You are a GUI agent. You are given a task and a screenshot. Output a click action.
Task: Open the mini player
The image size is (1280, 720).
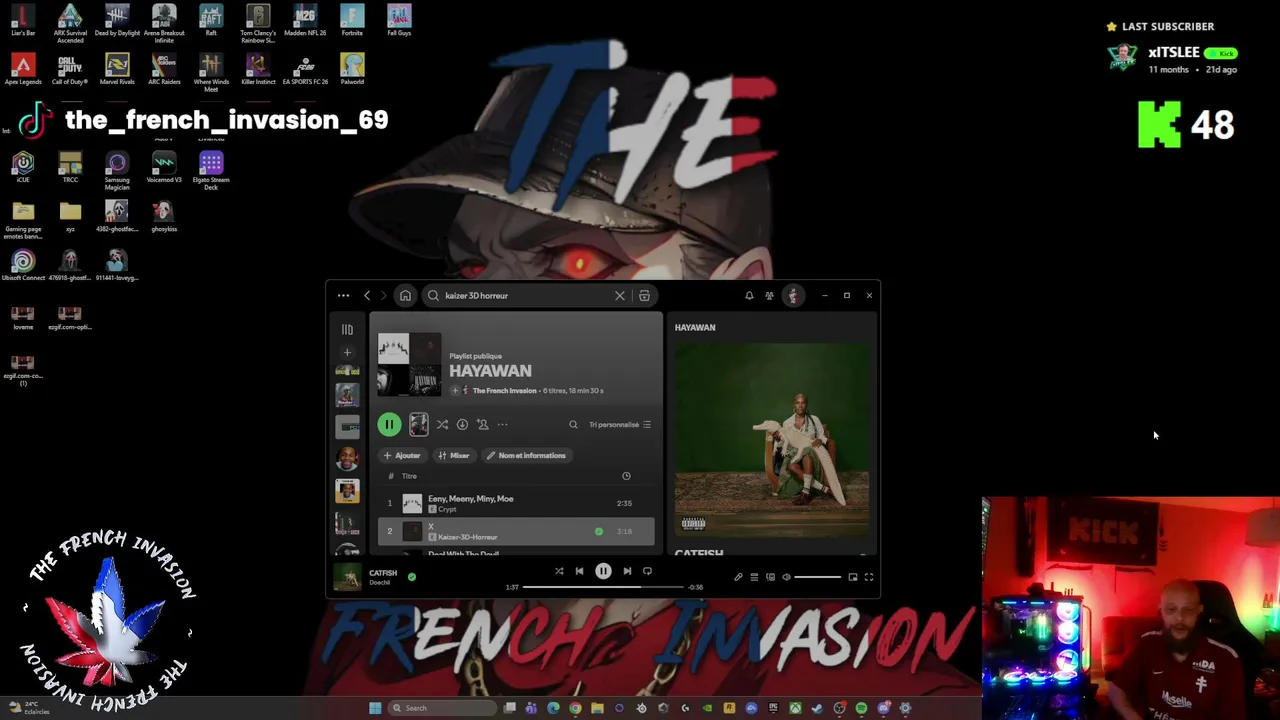[x=853, y=577]
